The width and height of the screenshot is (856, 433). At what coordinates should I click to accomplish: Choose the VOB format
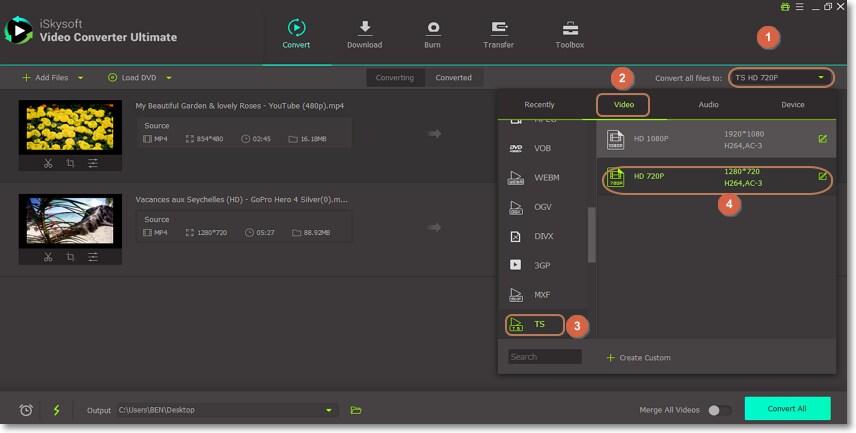coord(542,149)
